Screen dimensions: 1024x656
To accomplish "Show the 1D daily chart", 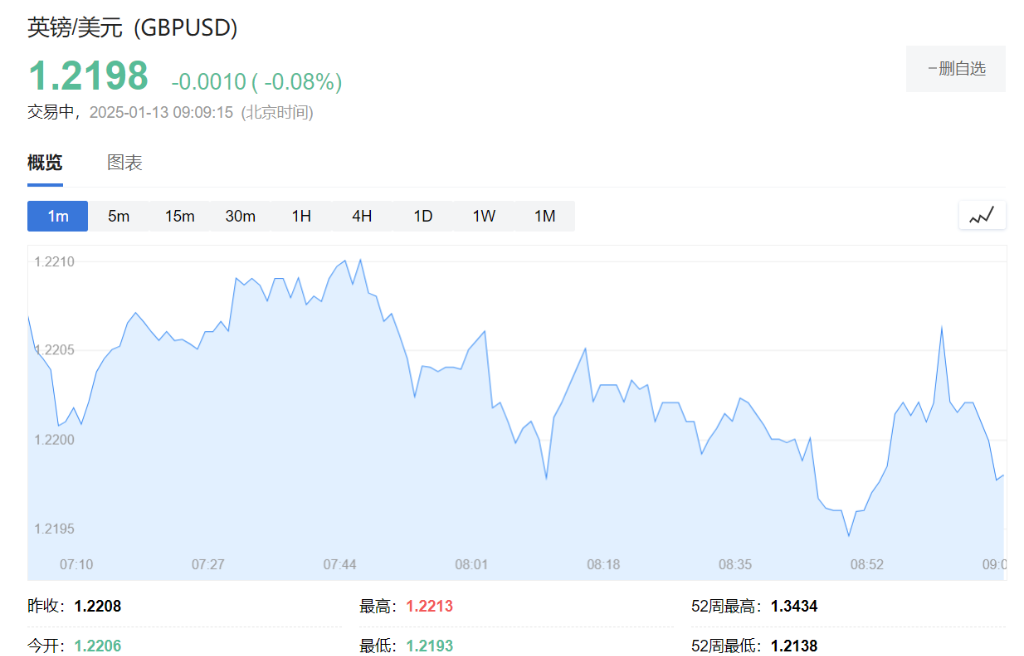I will point(423,216).
